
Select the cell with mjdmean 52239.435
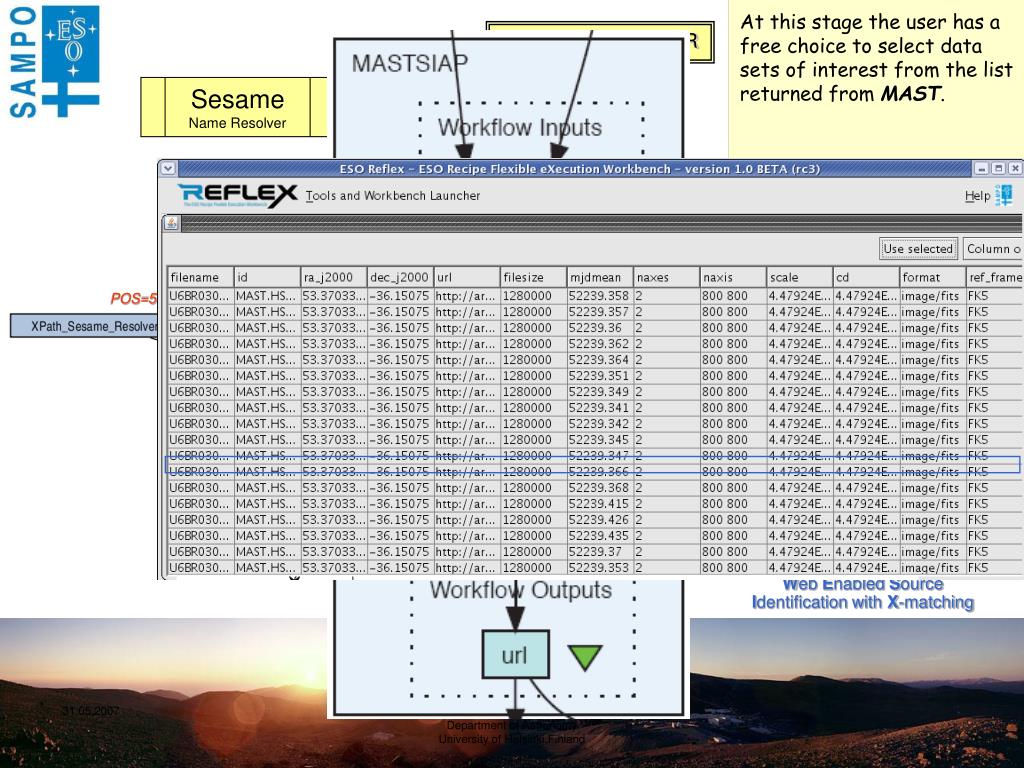pyautogui.click(x=600, y=536)
